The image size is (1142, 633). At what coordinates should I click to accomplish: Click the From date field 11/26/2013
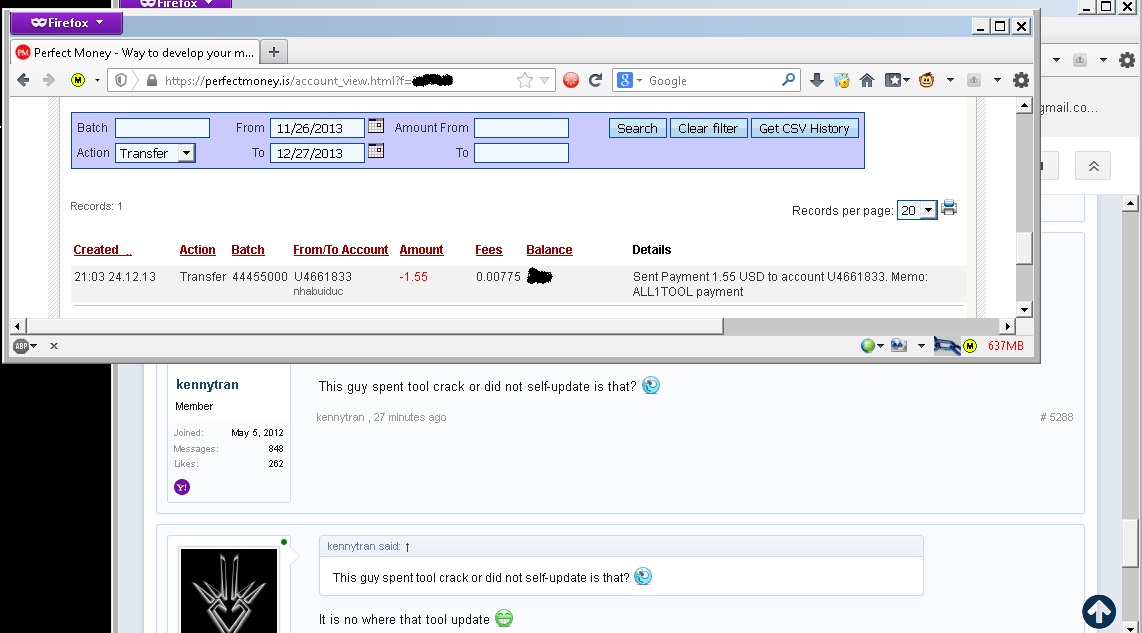[x=317, y=128]
